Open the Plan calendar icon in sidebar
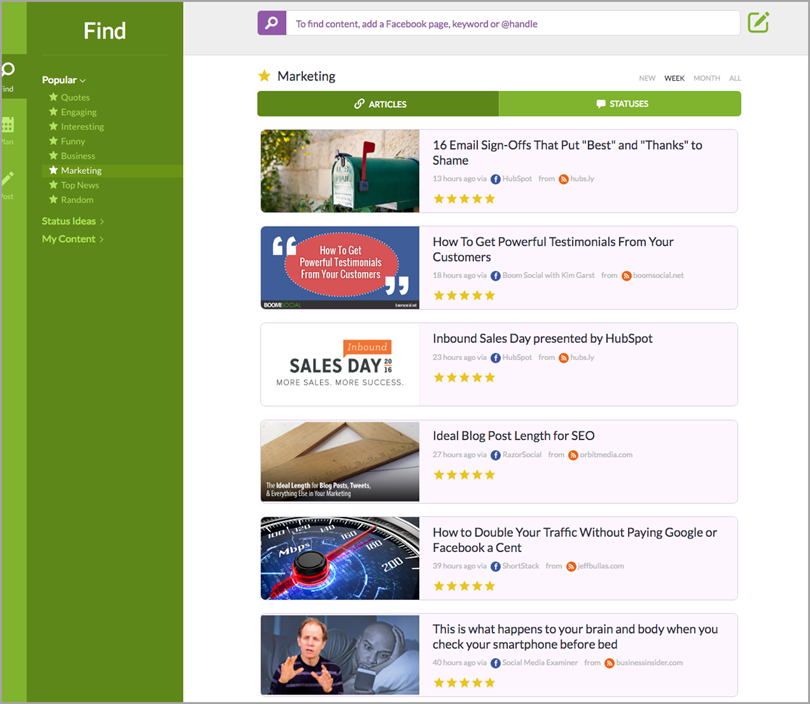The image size is (810, 704). [8, 125]
